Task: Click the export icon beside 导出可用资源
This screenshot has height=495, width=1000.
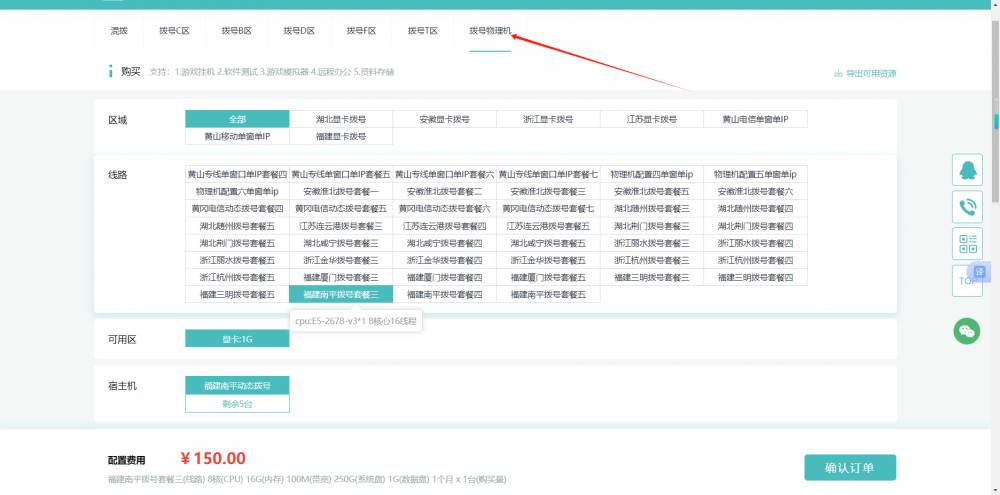Action: click(838, 73)
